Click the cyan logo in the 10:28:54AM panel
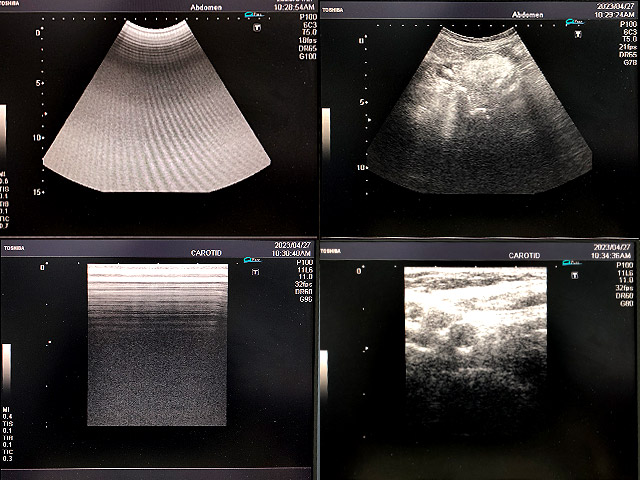The width and height of the screenshot is (640, 480). (x=254, y=15)
